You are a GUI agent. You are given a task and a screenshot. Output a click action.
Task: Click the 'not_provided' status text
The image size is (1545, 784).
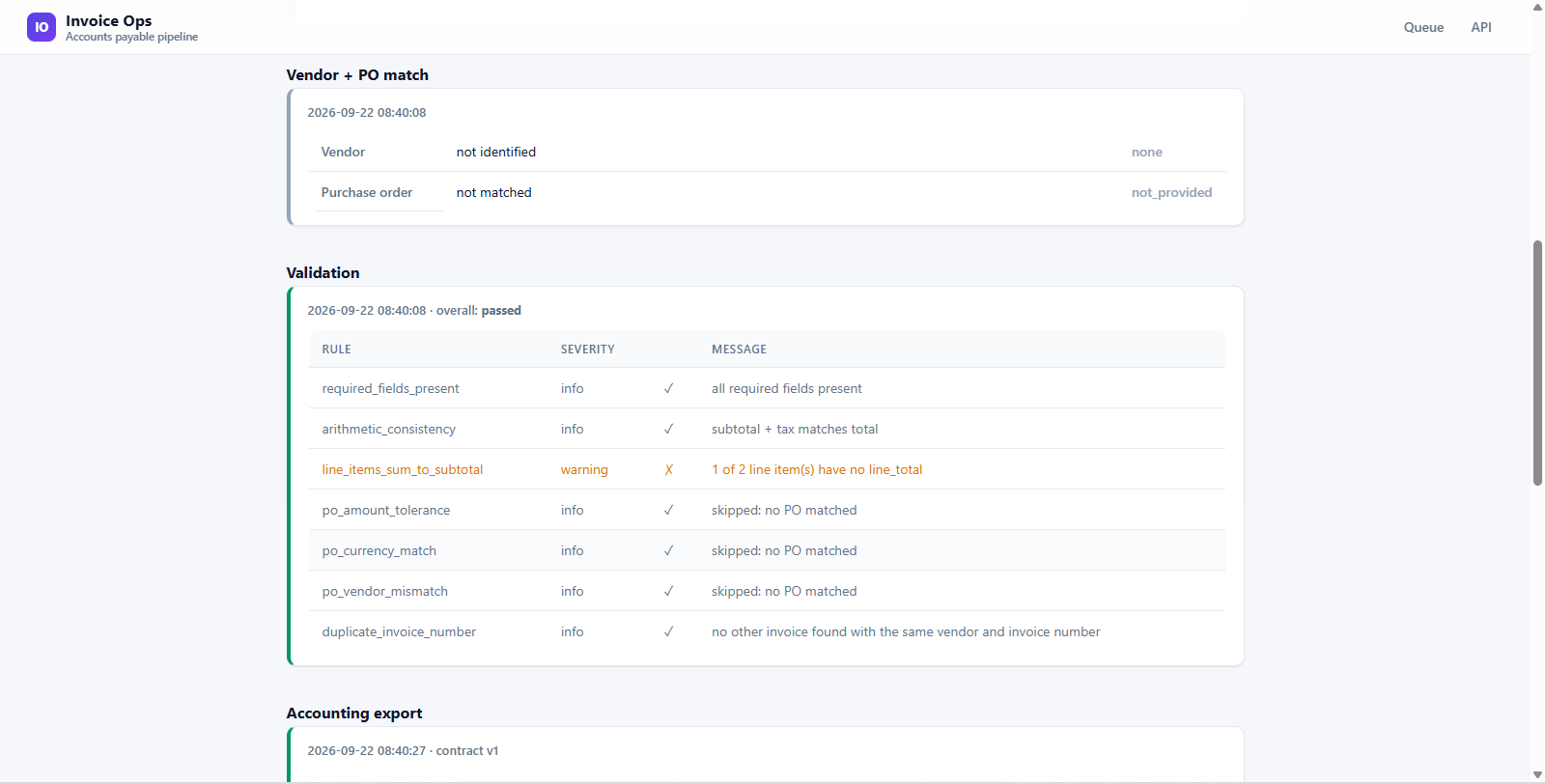(1171, 192)
